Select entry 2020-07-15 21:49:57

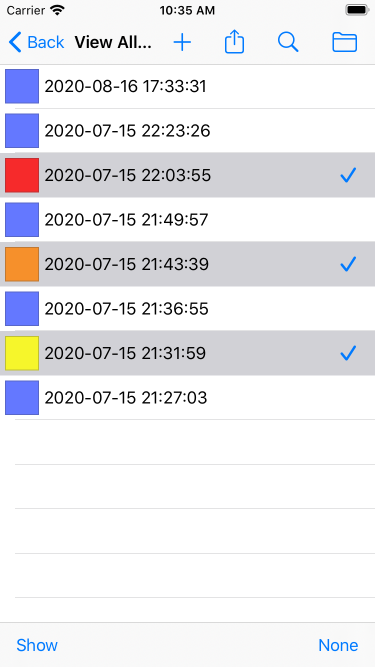(x=188, y=219)
